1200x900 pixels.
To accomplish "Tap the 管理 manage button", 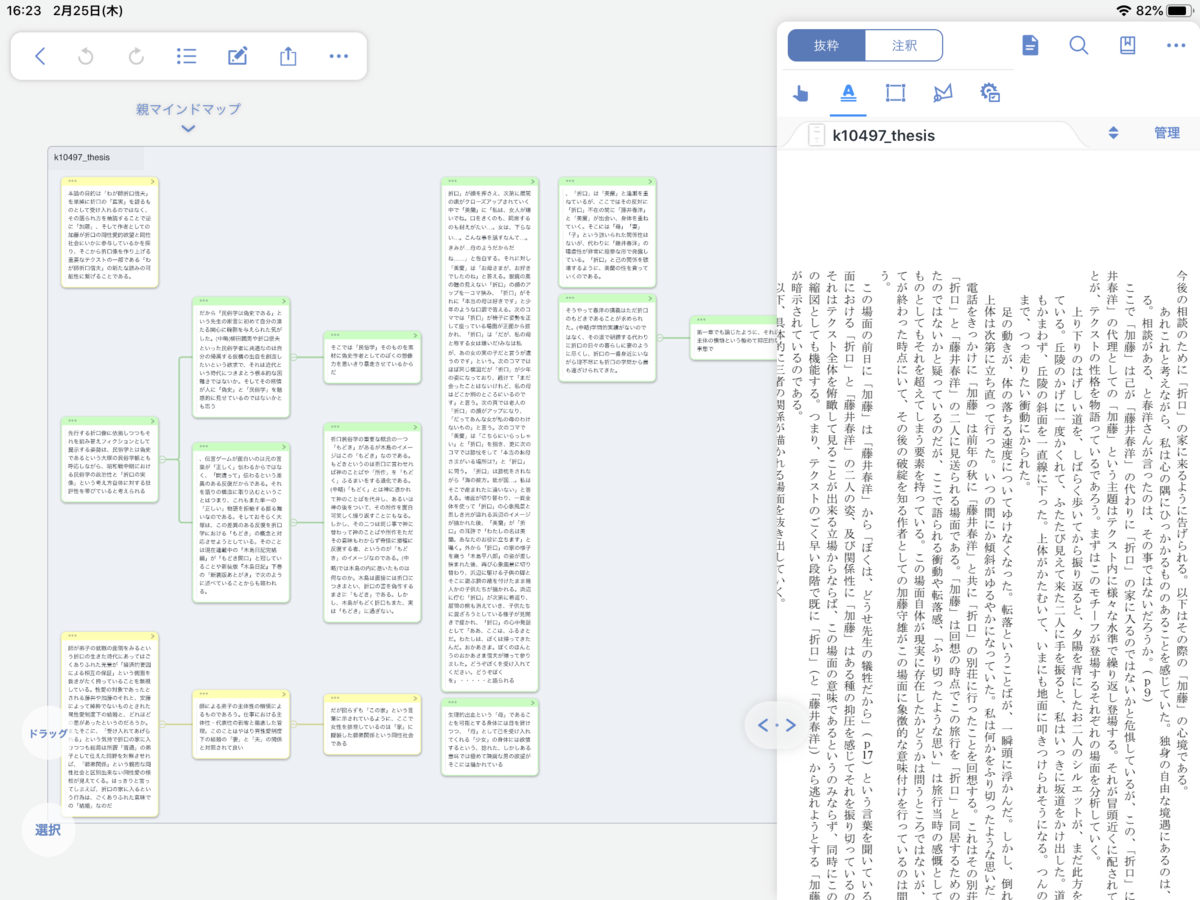I will [x=1167, y=133].
